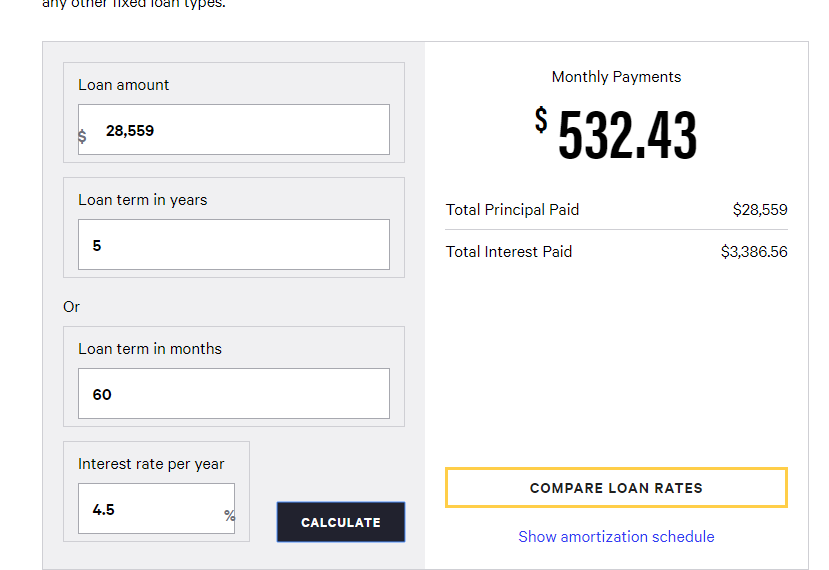The height and width of the screenshot is (570, 829).
Task: Click the Monthly Payments heading
Action: (x=616, y=77)
